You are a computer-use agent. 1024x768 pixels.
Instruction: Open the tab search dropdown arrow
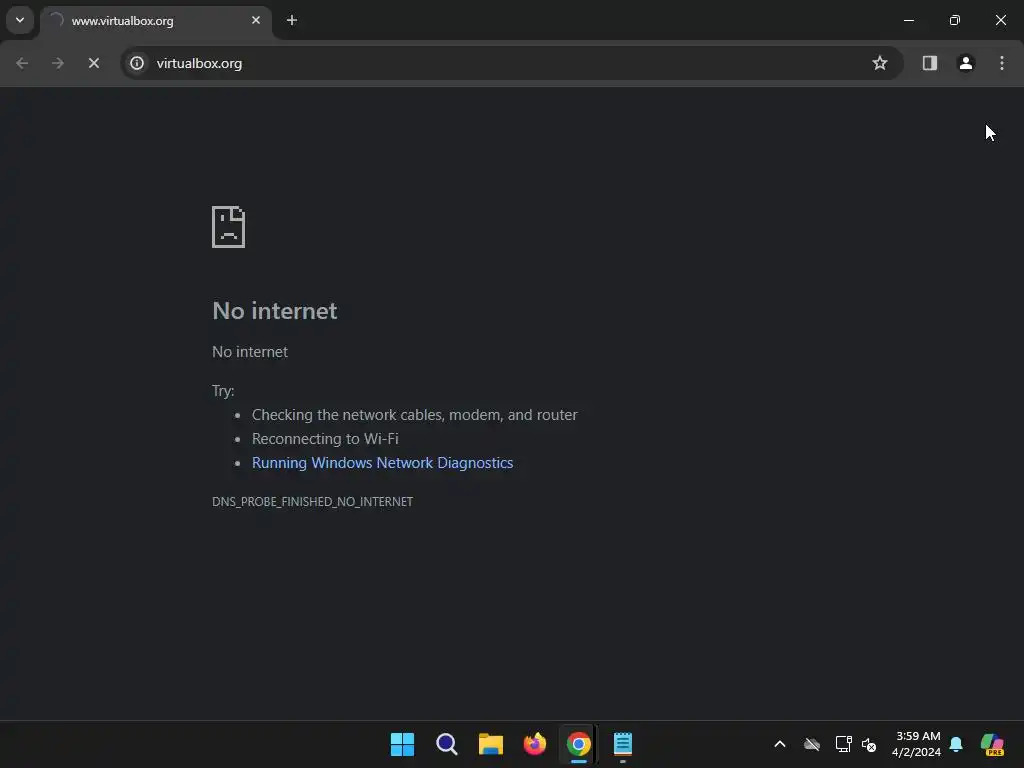(x=20, y=20)
